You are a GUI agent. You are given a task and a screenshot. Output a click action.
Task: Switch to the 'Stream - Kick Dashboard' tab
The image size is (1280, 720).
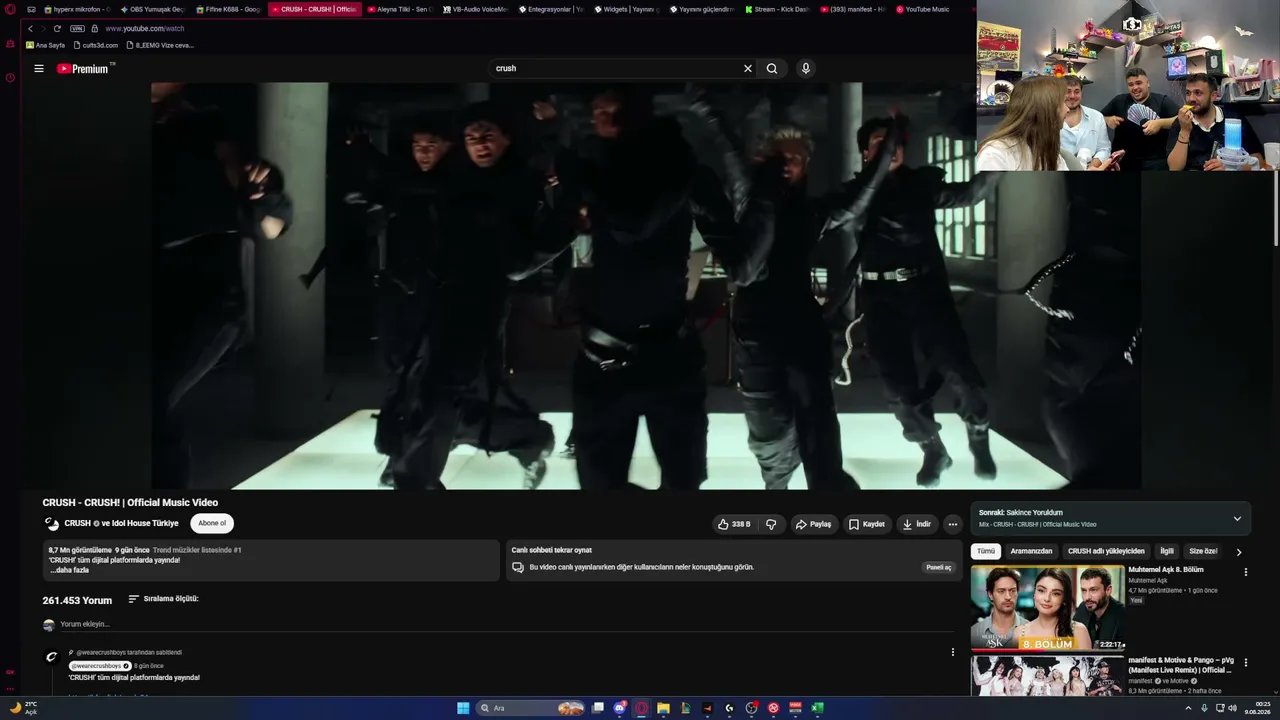776,10
